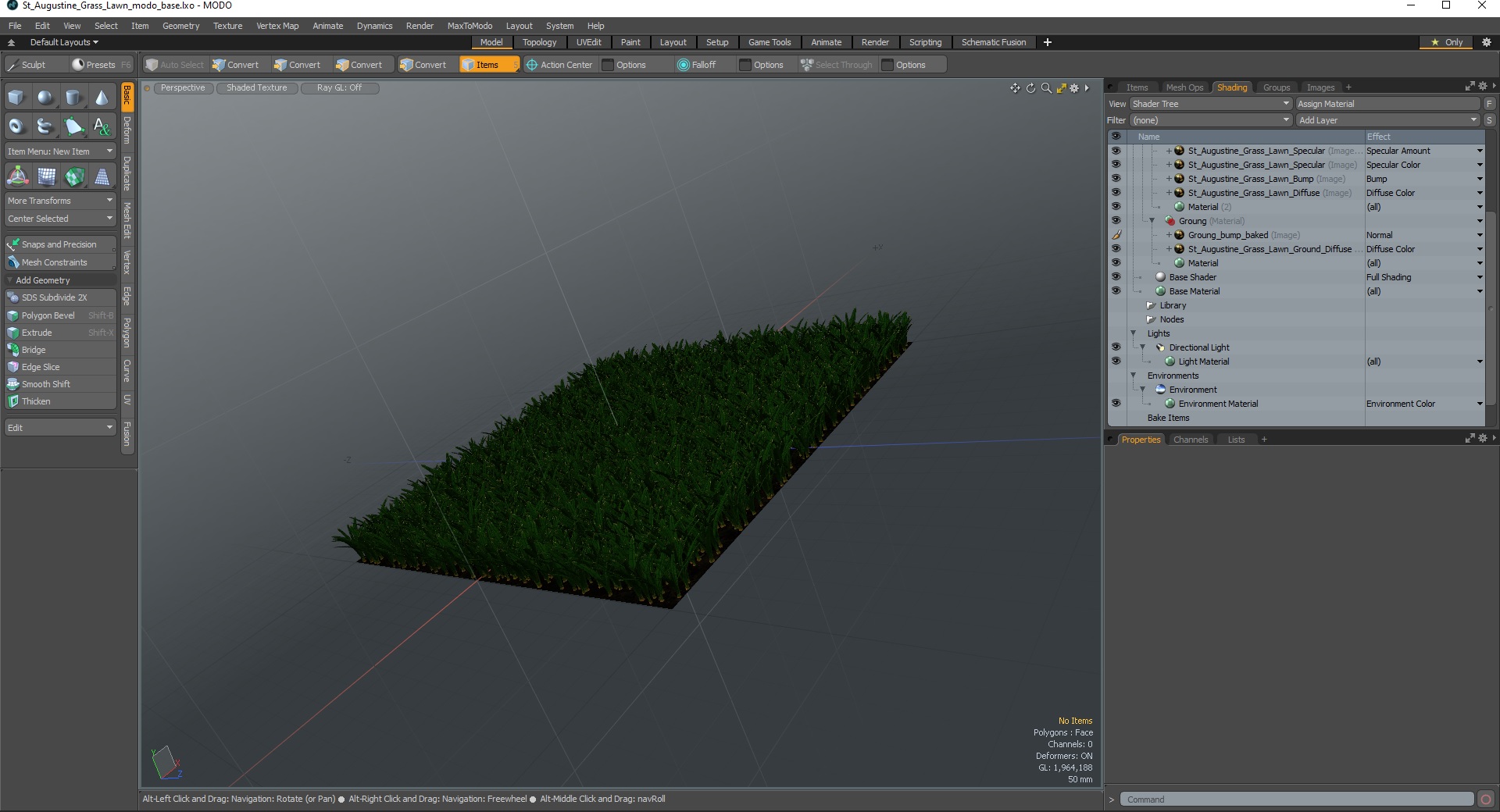Open the Shader Tree view dropdown

pyautogui.click(x=1210, y=104)
